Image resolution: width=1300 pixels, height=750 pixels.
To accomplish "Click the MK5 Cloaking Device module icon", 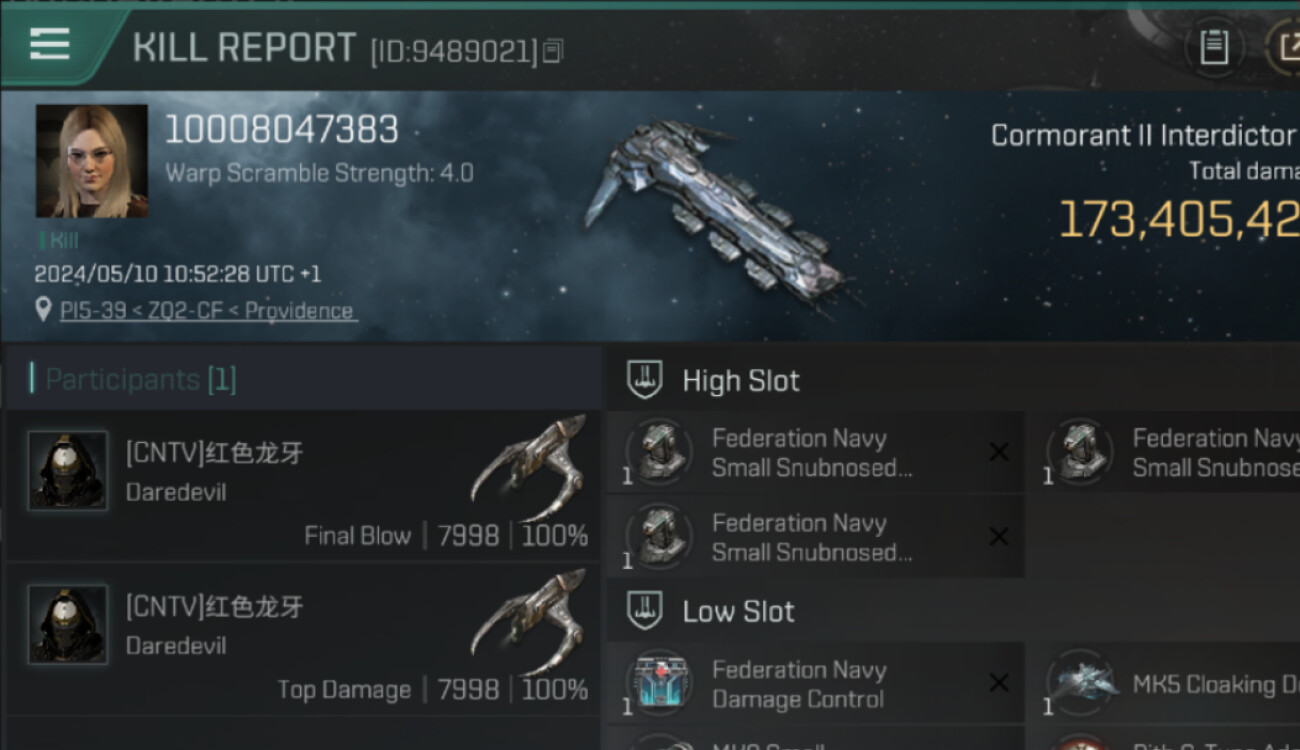I will (x=1080, y=684).
